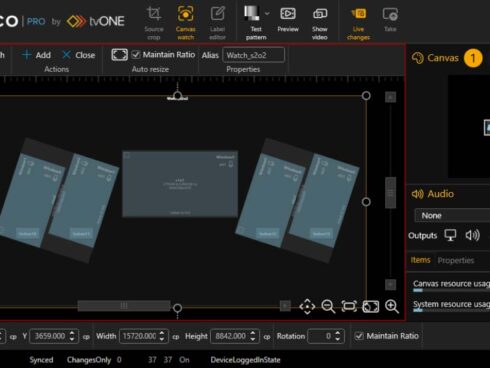Click the Width stepper arrows

click(x=162, y=336)
